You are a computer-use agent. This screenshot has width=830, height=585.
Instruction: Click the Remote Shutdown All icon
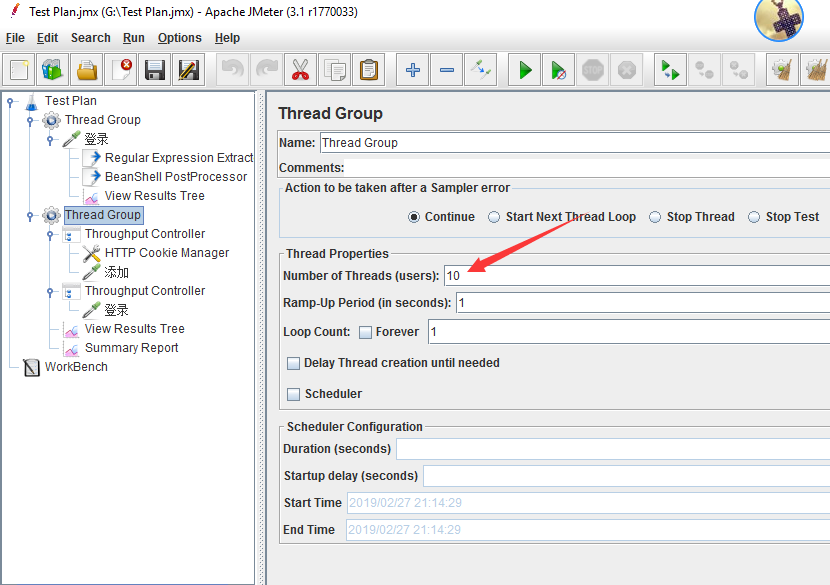point(738,70)
